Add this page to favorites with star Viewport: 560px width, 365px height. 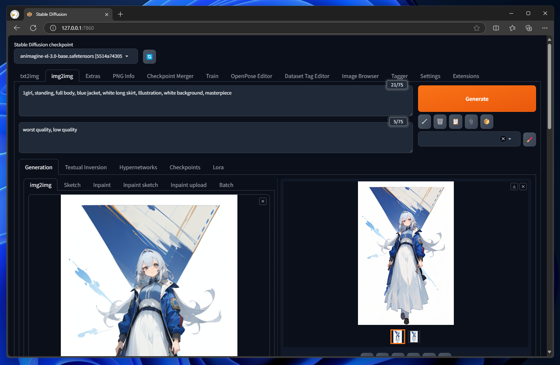pos(476,28)
